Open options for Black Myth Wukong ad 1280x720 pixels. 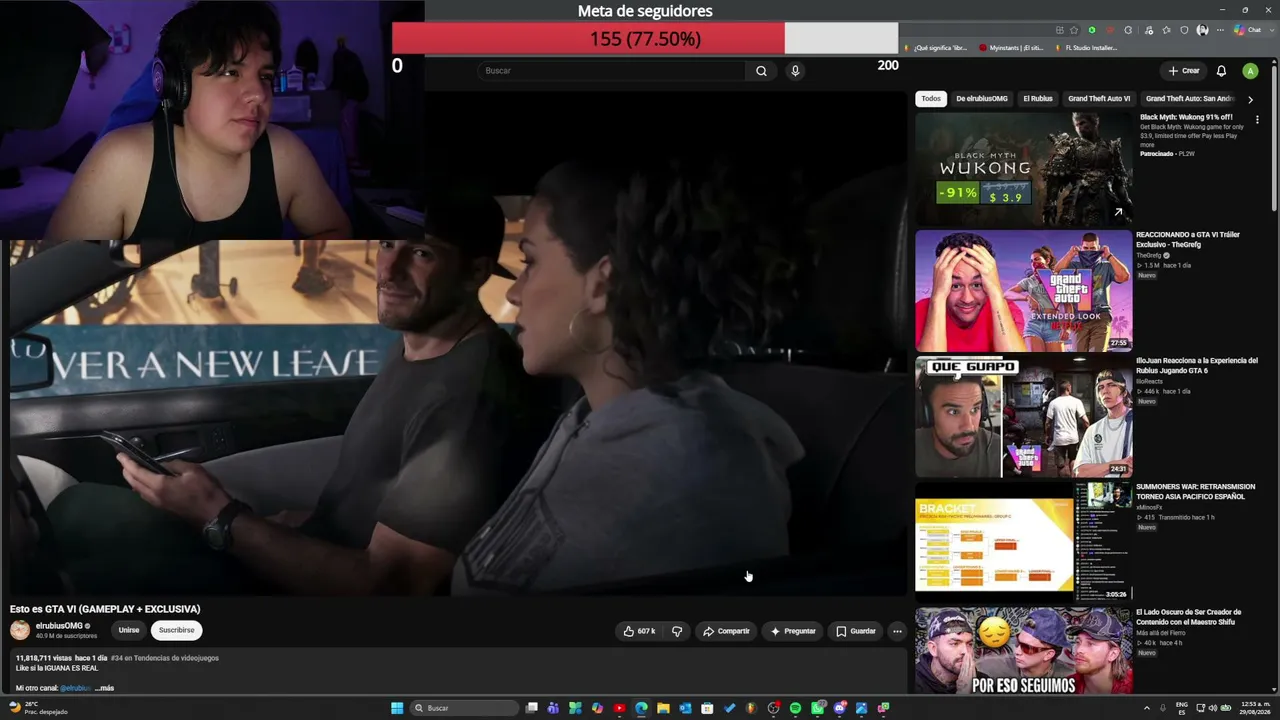pos(1257,119)
